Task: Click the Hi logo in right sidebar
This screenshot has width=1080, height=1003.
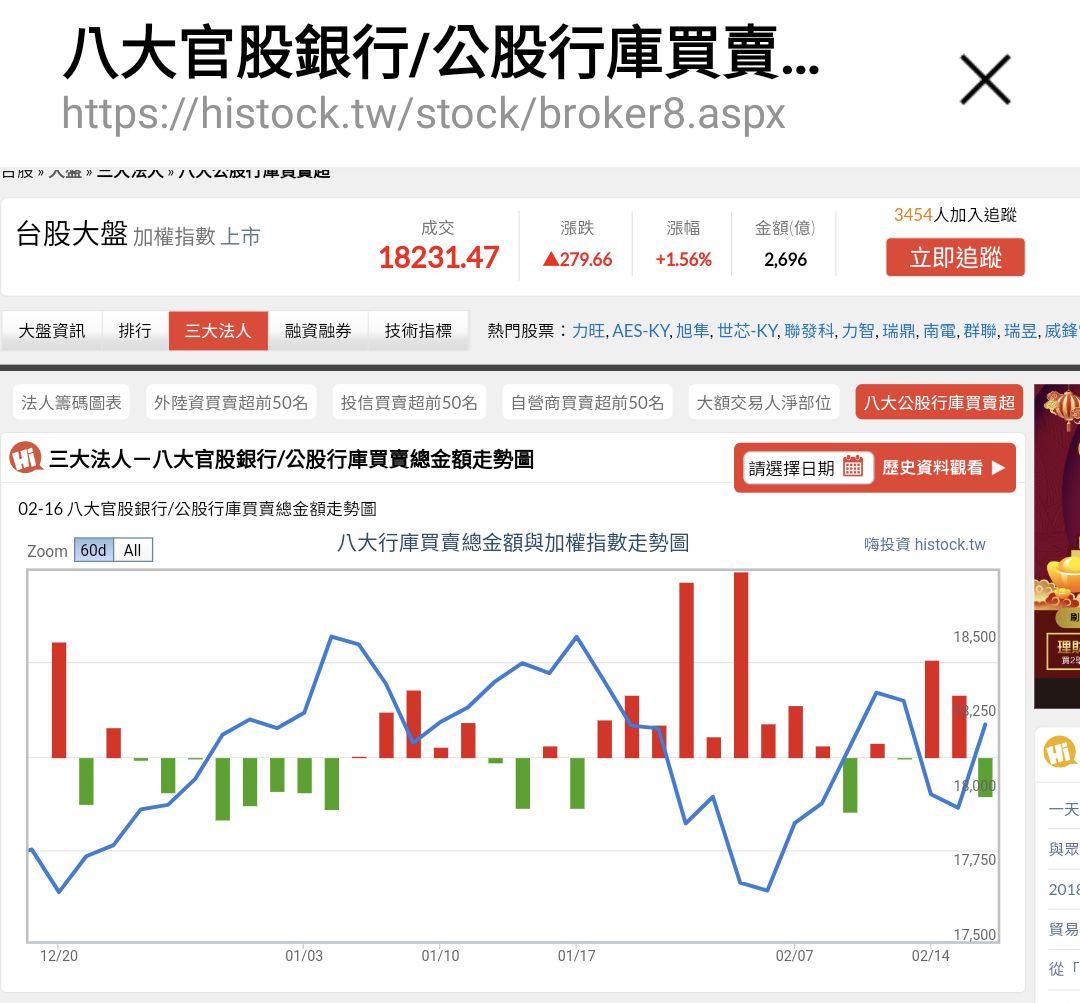Action: tap(1060, 753)
